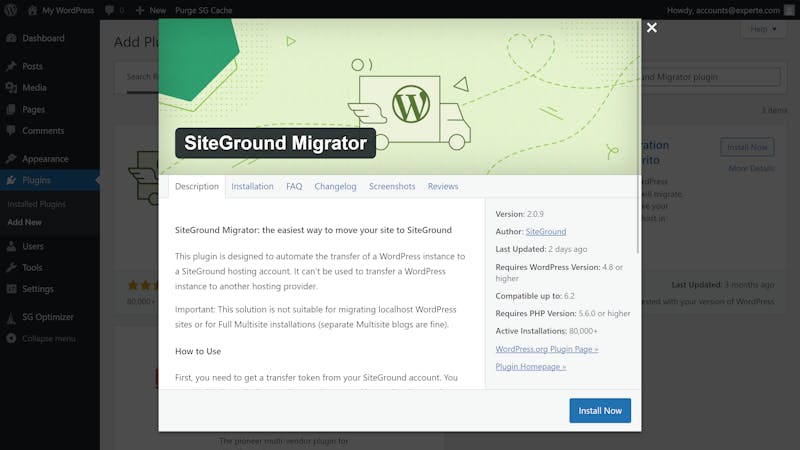Screen dimensions: 800x450
Task: Open comments bubble in admin bar
Action: 109,10
